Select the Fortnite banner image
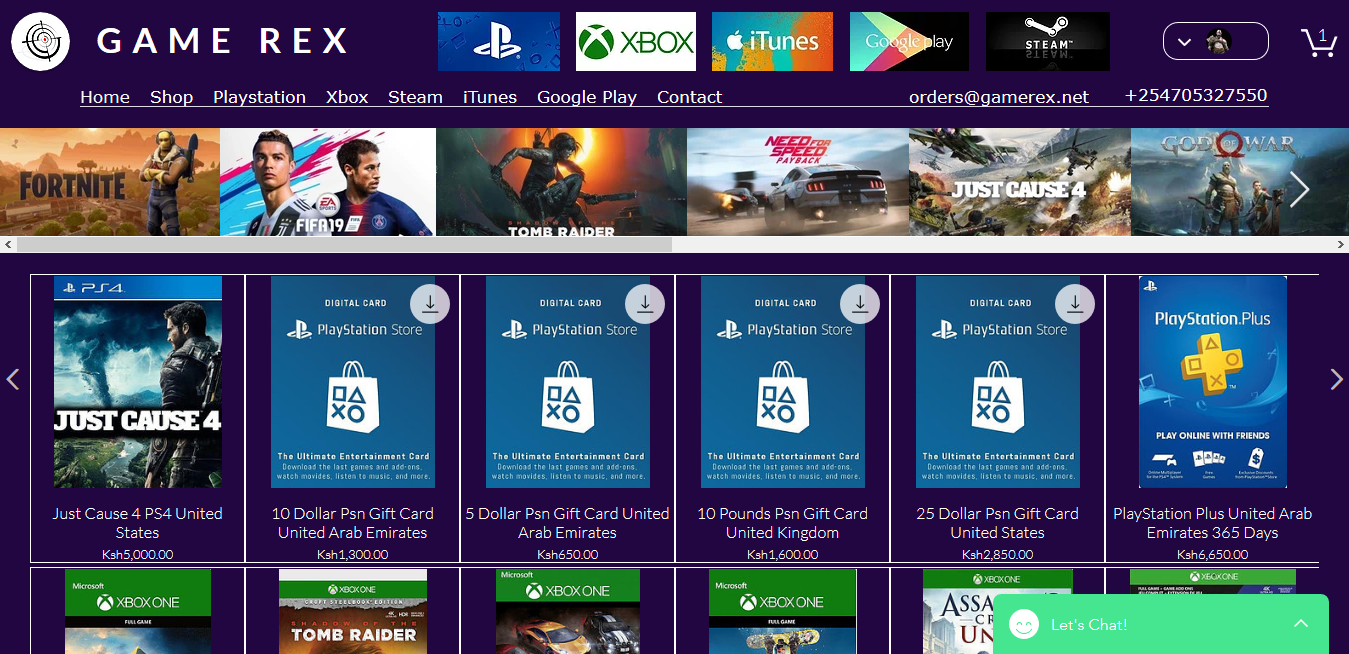The width and height of the screenshot is (1349, 654). coord(110,182)
